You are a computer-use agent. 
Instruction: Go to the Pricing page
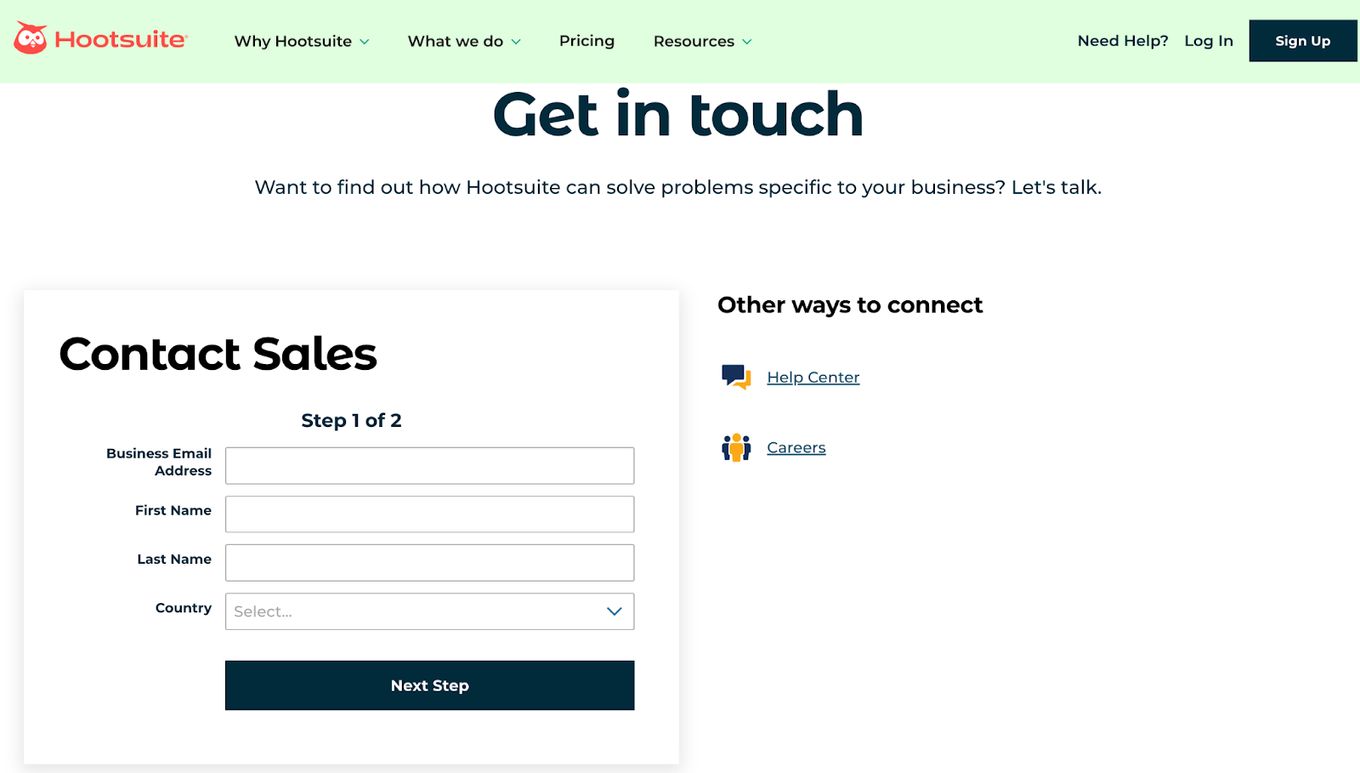pyautogui.click(x=587, y=41)
